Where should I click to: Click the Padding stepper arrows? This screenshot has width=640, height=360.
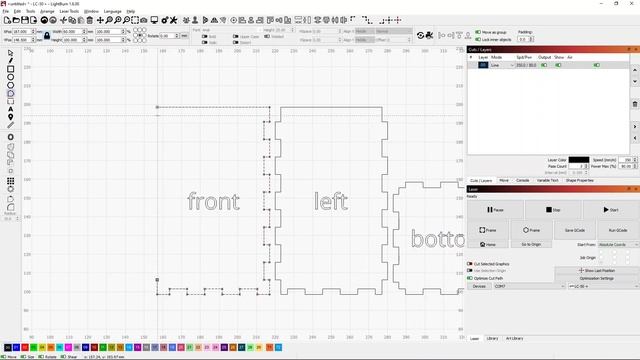tap(531, 40)
